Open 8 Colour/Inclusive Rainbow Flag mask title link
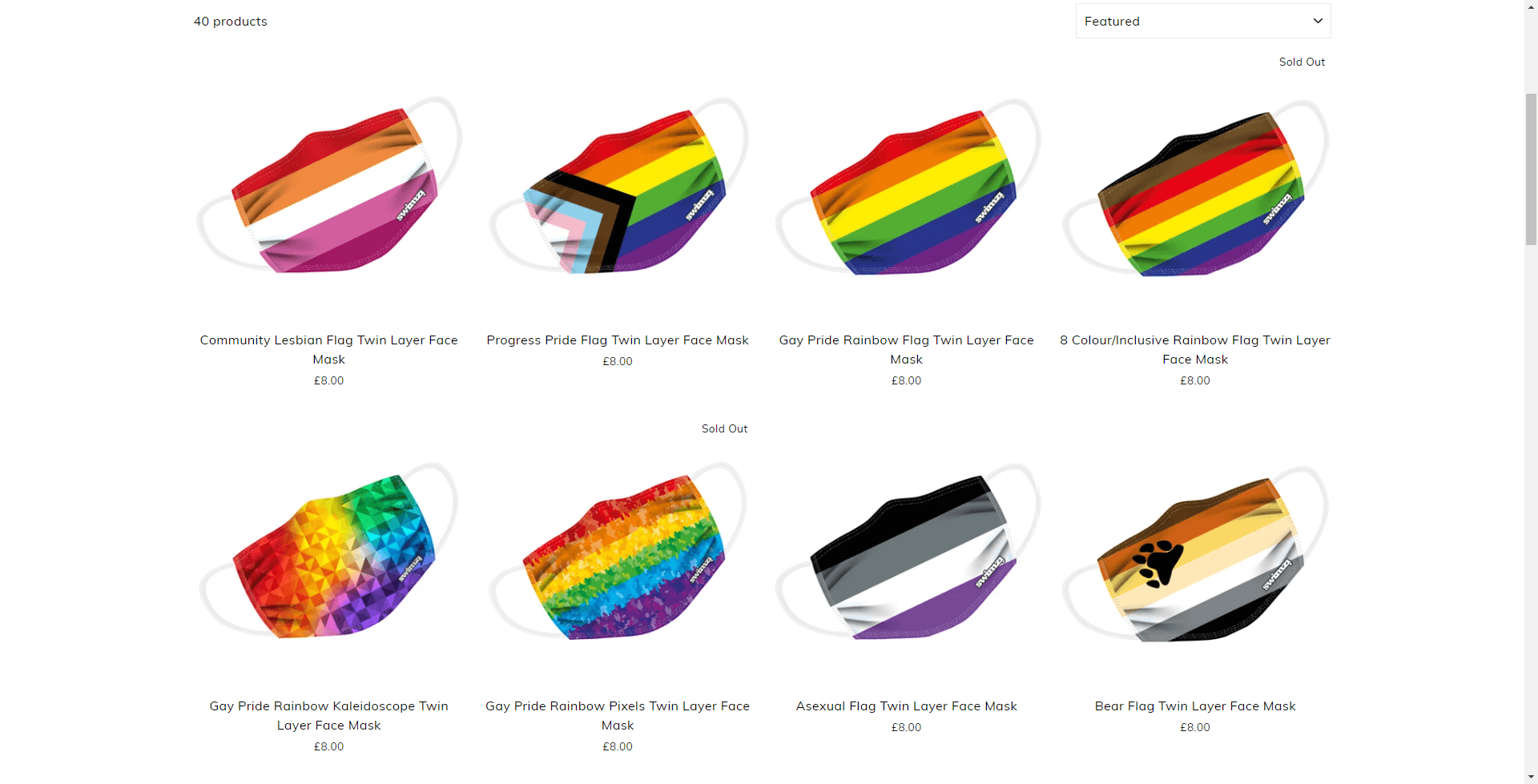 (1194, 349)
